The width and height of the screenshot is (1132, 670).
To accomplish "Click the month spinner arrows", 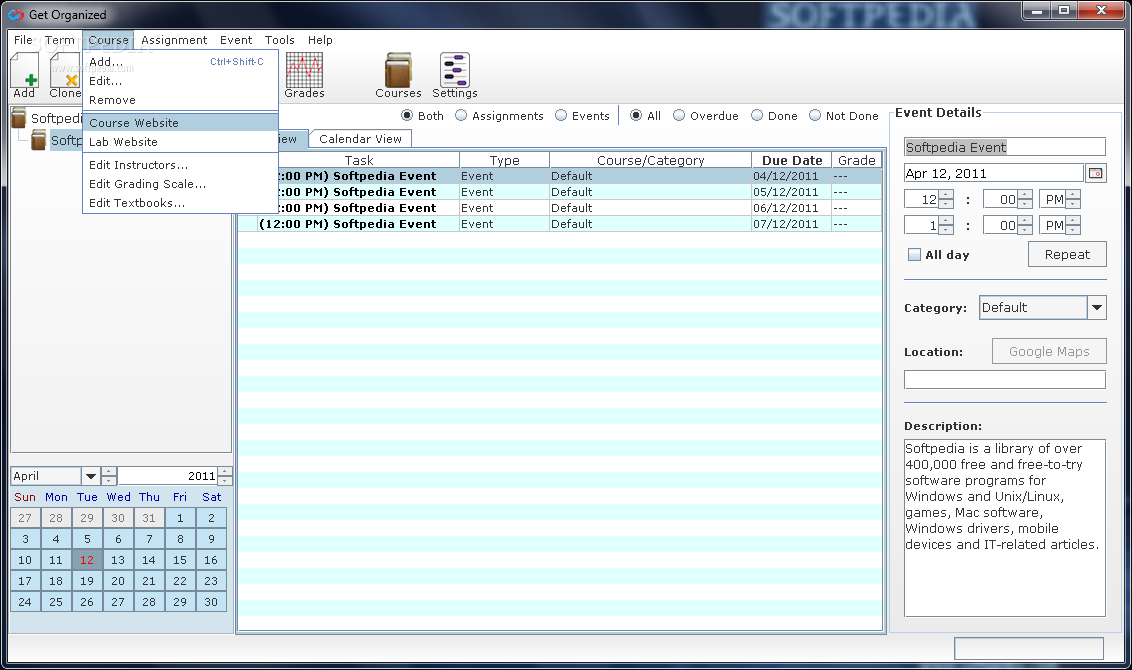I will [109, 476].
